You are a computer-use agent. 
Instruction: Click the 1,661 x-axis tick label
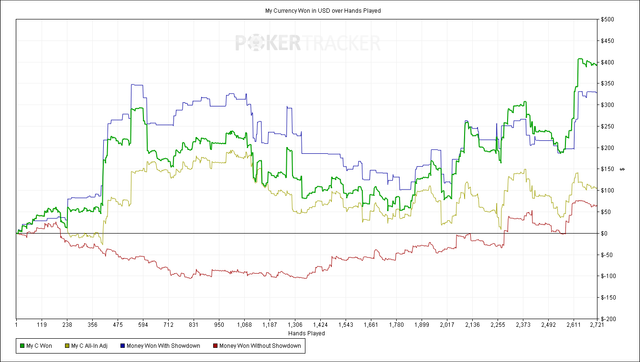(x=371, y=325)
